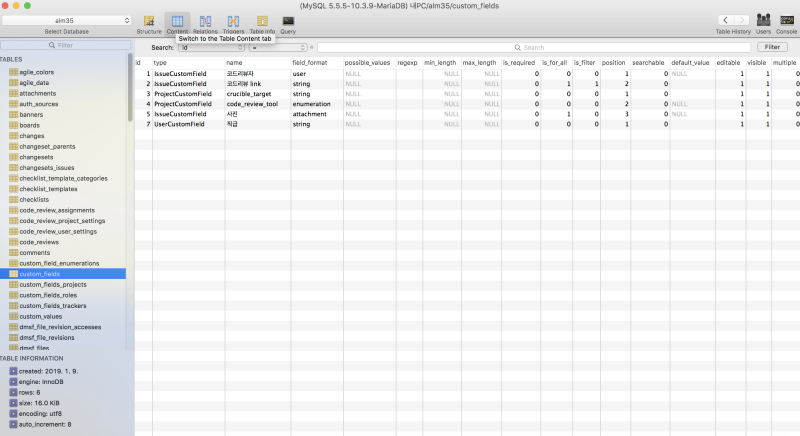Screen dimensions: 800x436
Task: Open the Structure view
Action: click(148, 24)
